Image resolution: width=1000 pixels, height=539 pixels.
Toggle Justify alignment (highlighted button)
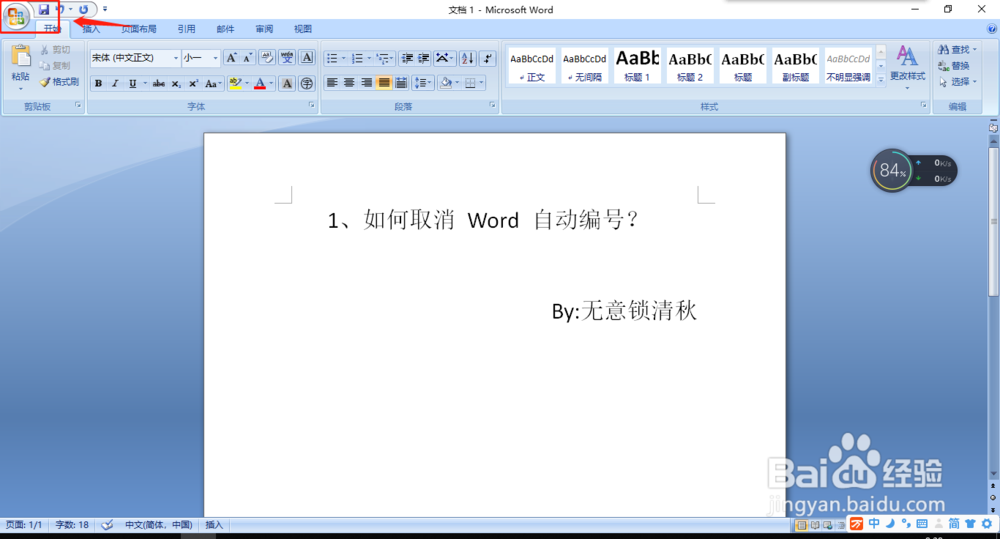(384, 83)
